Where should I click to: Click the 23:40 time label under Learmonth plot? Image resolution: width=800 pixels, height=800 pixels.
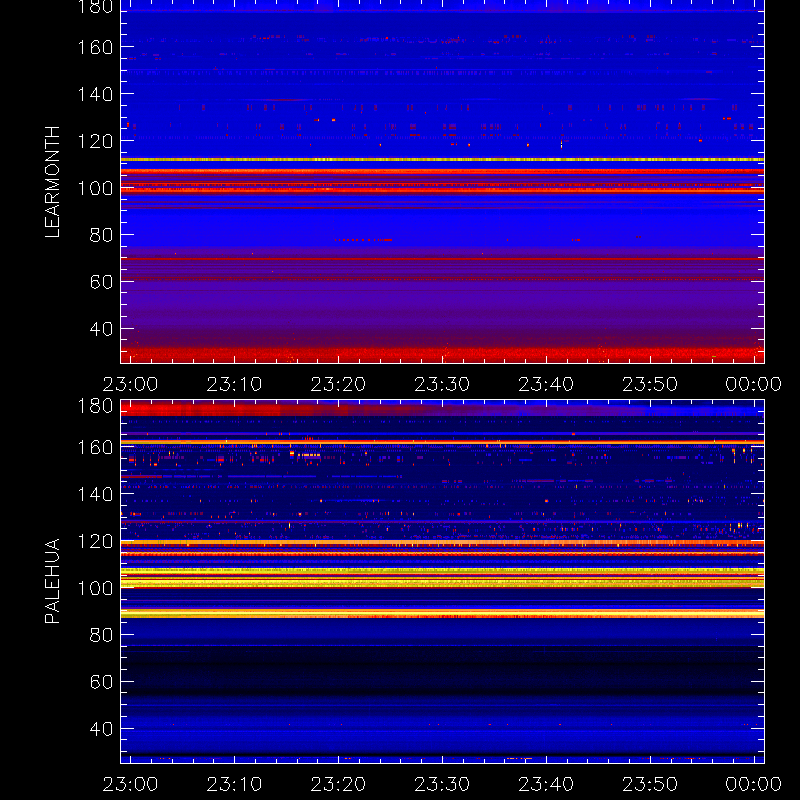pos(546,384)
